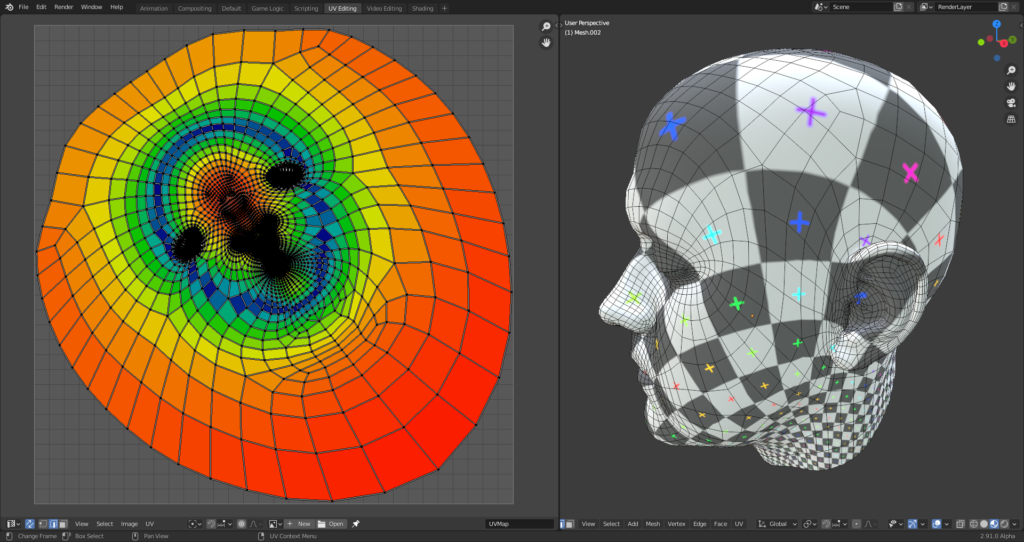Select edge select mode in 3D viewport
The image size is (1024, 542).
point(562,524)
